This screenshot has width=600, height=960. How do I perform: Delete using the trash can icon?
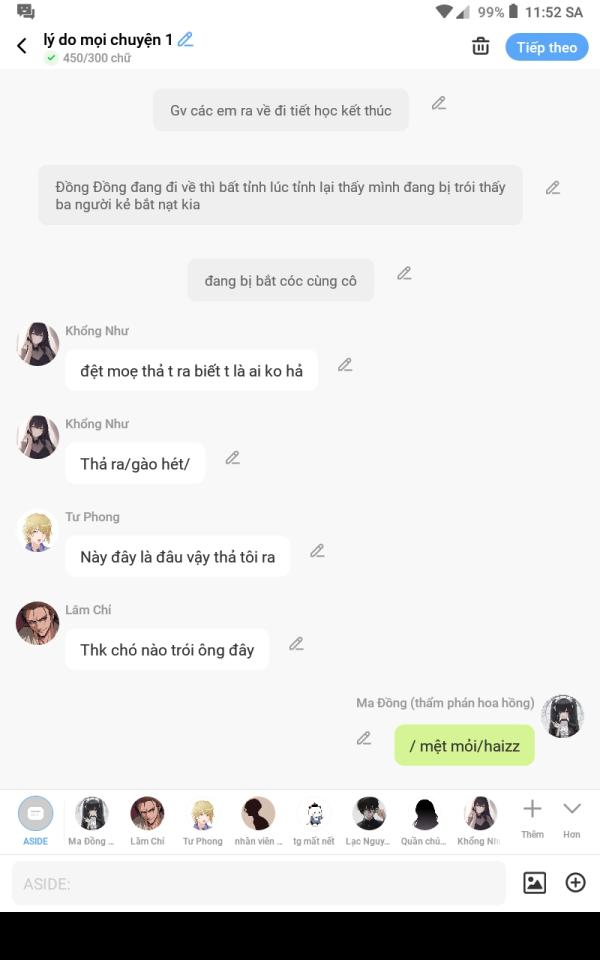coord(481,47)
